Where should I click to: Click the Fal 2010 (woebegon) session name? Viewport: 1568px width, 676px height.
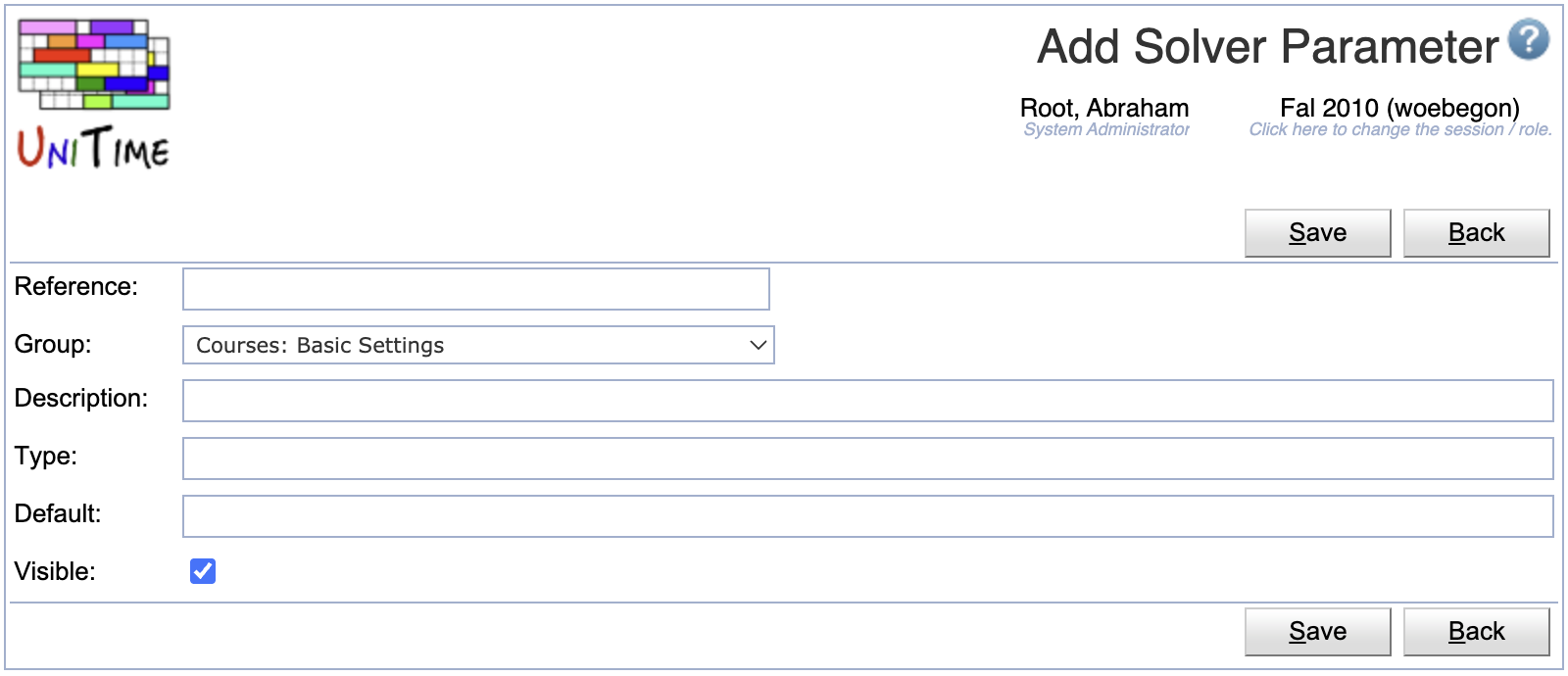[x=1399, y=108]
